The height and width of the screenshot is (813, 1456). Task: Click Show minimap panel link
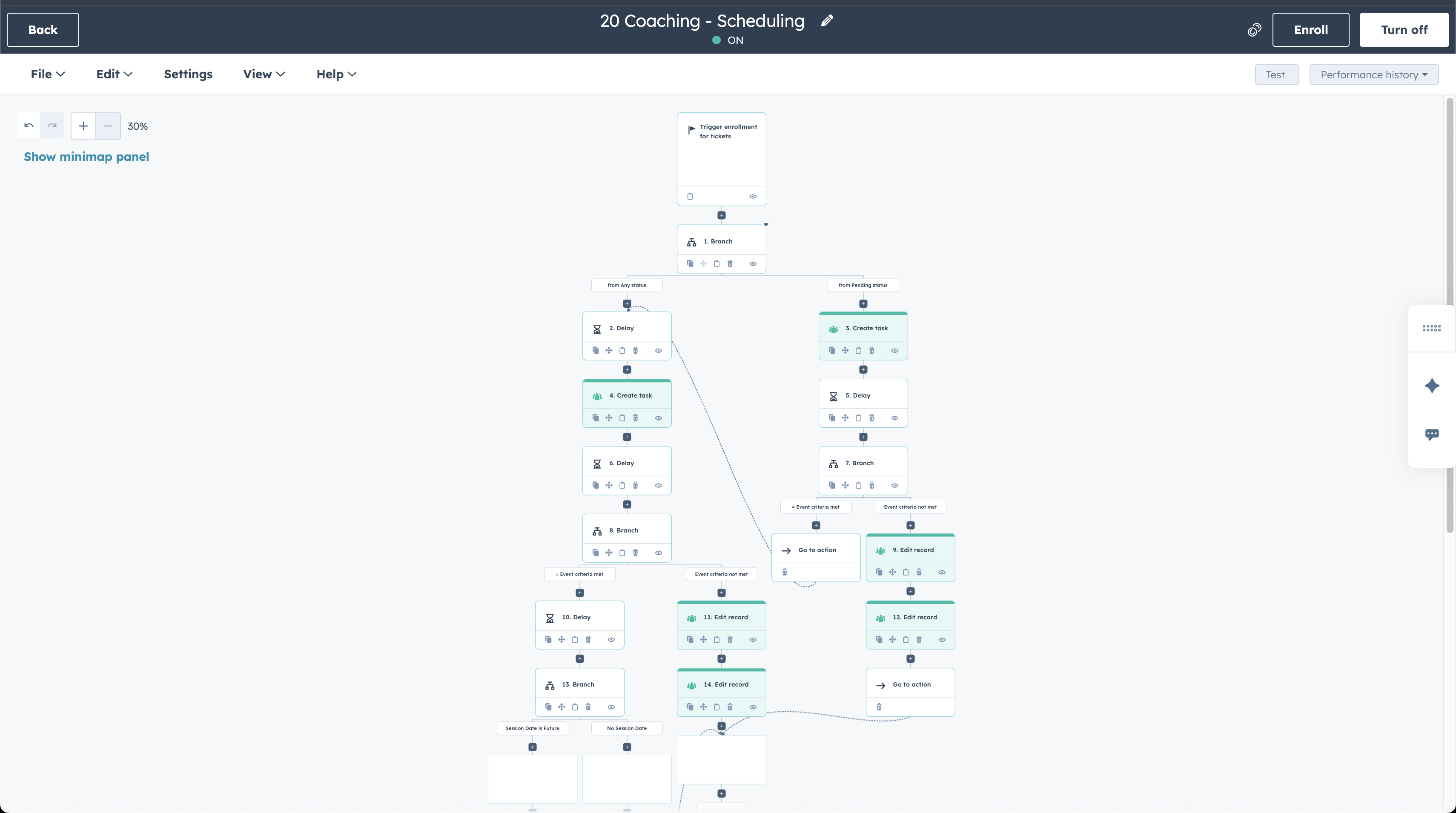pos(86,157)
